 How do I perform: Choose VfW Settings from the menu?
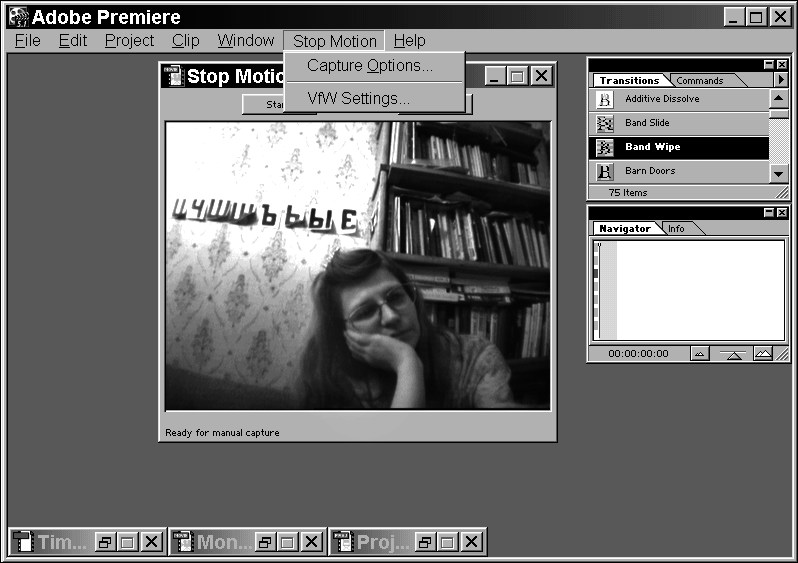pos(375,98)
